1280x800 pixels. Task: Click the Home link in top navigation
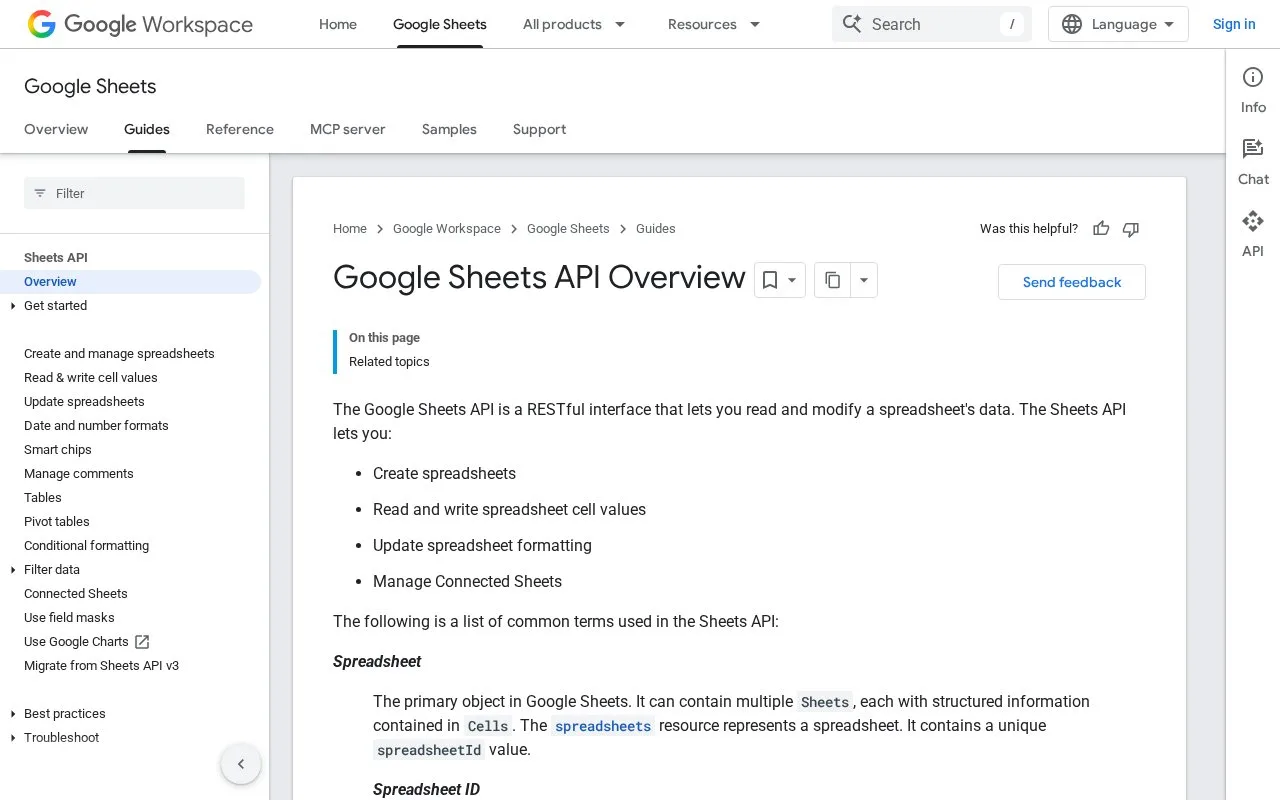point(338,24)
